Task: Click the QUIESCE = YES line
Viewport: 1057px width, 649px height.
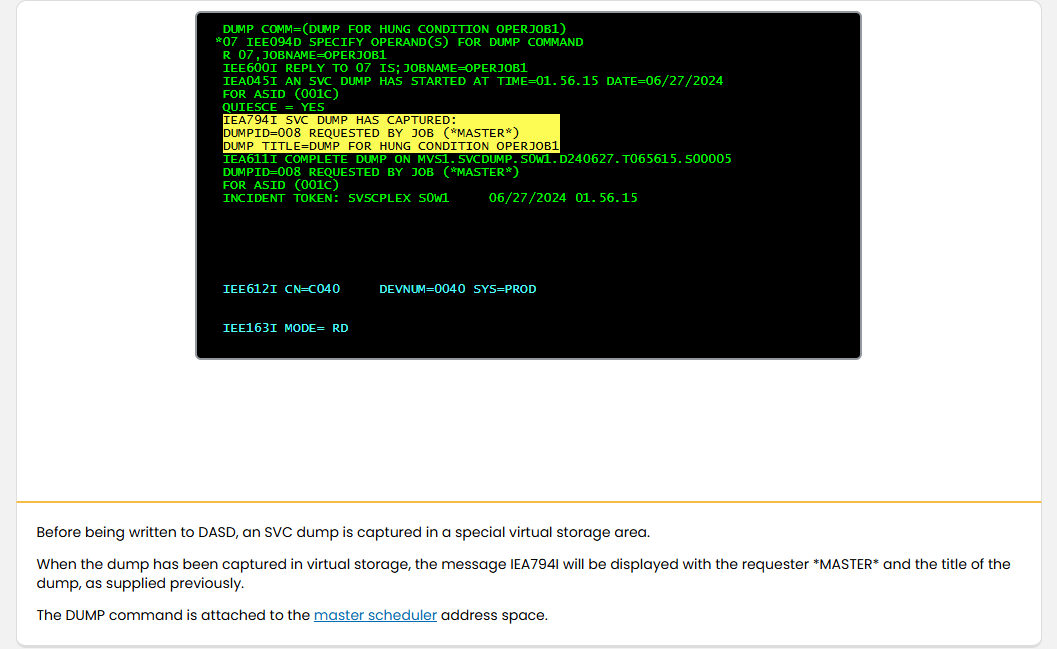Action: click(x=273, y=107)
